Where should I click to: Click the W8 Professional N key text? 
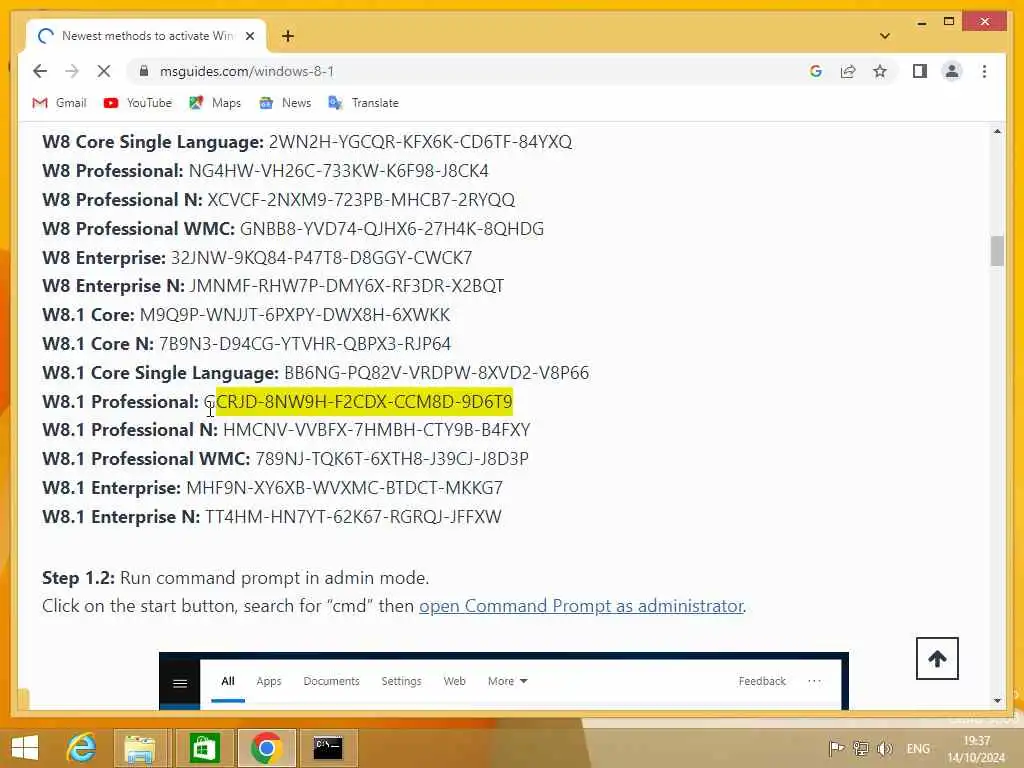coord(361,199)
